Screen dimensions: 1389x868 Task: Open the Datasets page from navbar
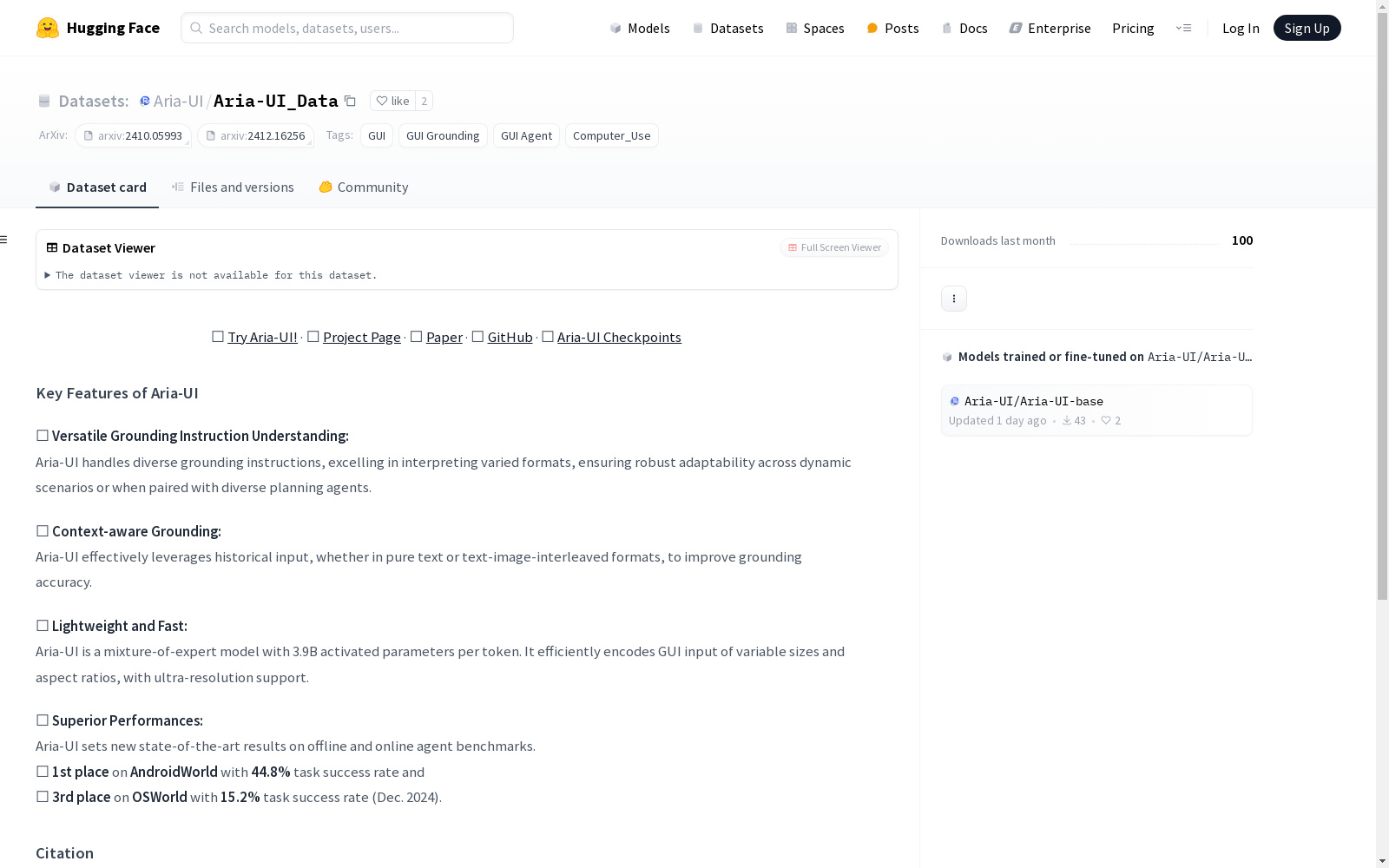727,28
